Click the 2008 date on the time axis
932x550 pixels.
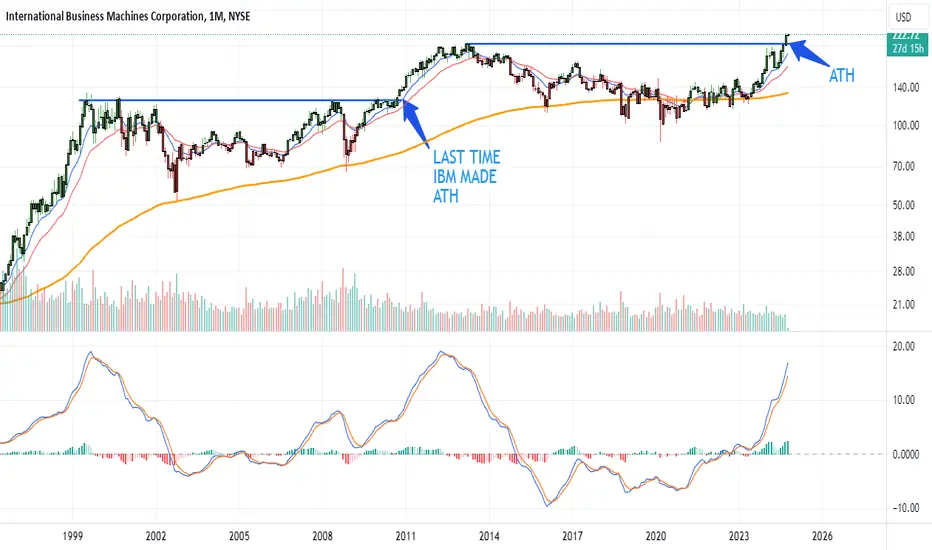click(322, 536)
